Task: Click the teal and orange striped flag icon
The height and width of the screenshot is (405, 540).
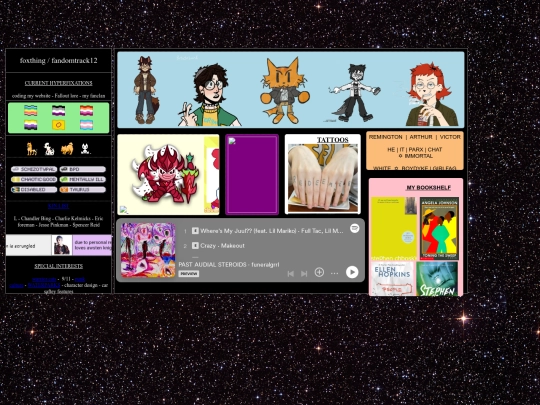Action: (31, 111)
